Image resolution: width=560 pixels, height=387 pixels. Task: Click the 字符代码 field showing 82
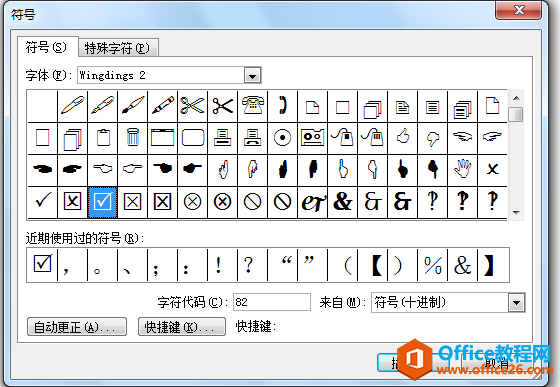272,302
